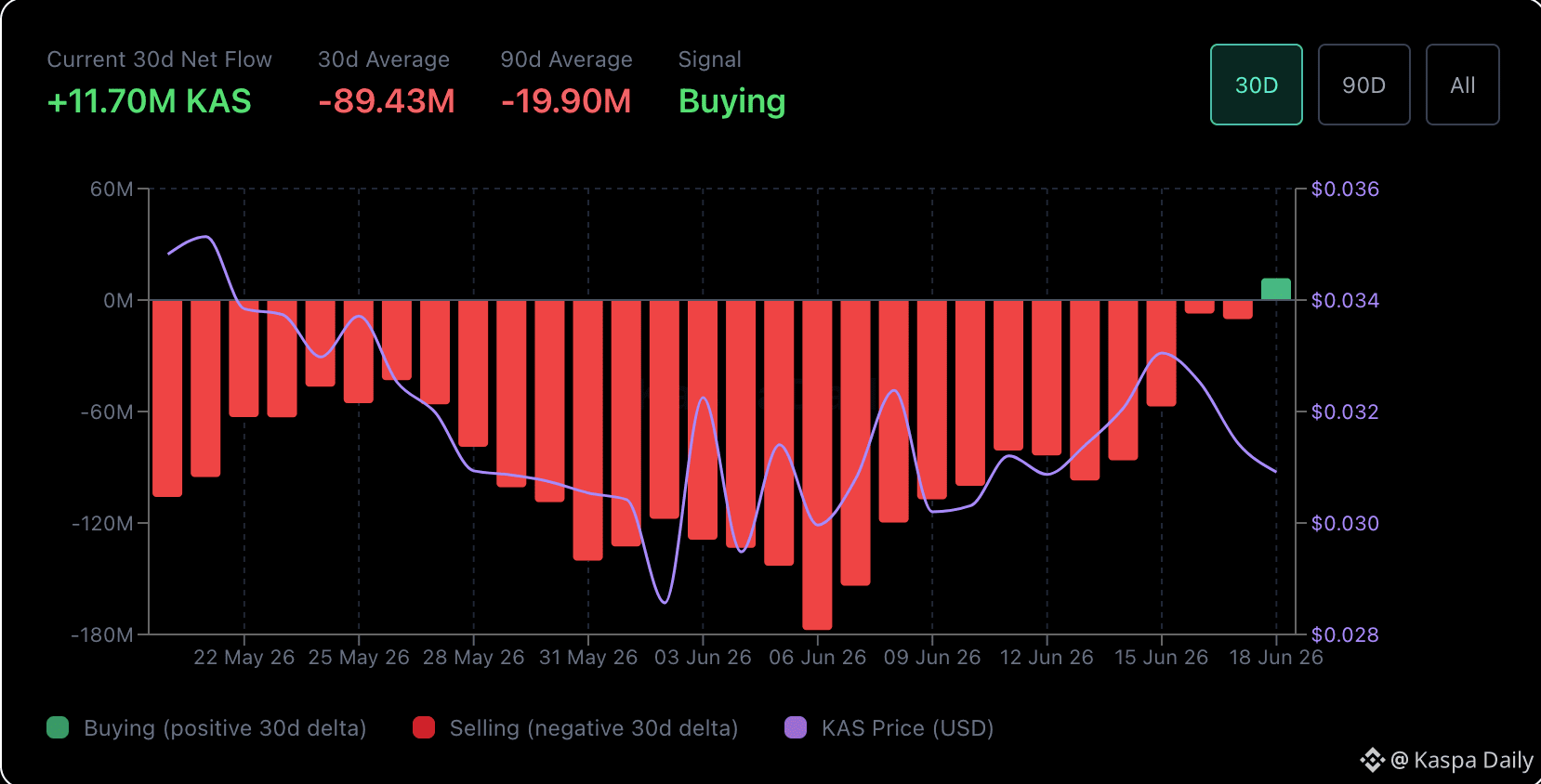Click the first red bar at chart start

pos(167,399)
